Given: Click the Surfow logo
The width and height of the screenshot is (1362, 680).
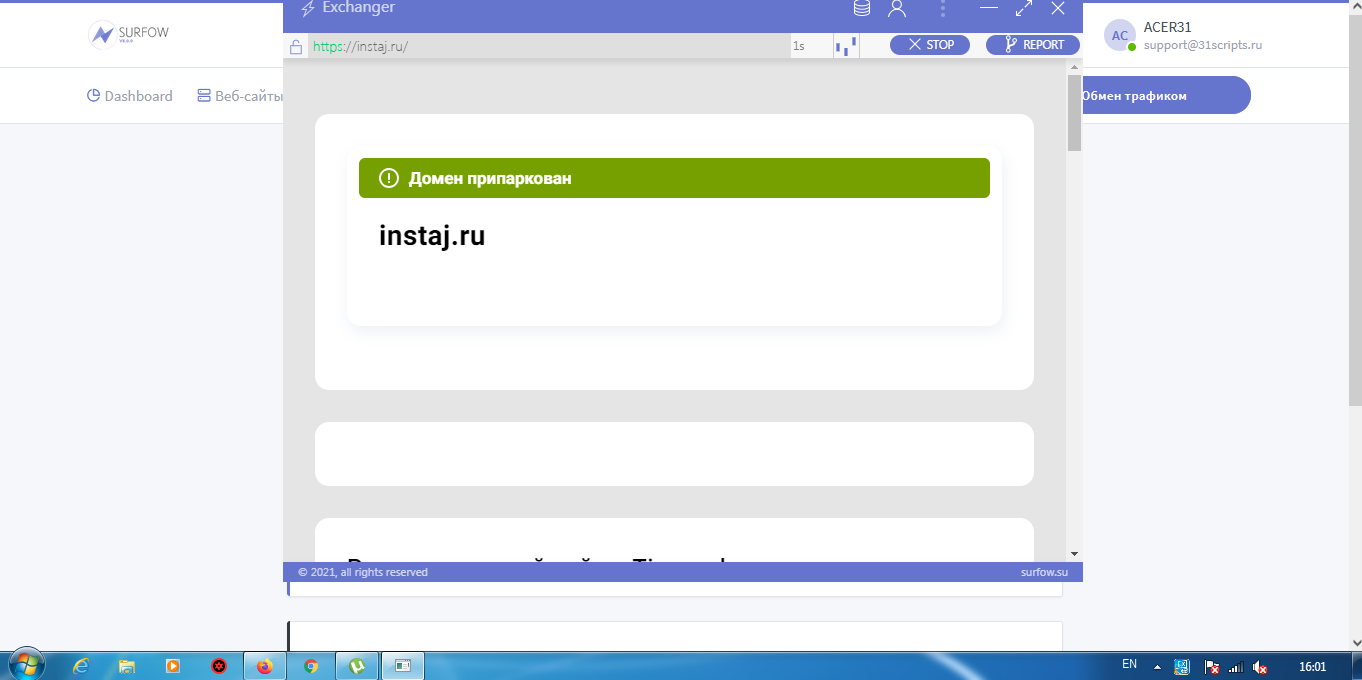Looking at the screenshot, I should [129, 35].
